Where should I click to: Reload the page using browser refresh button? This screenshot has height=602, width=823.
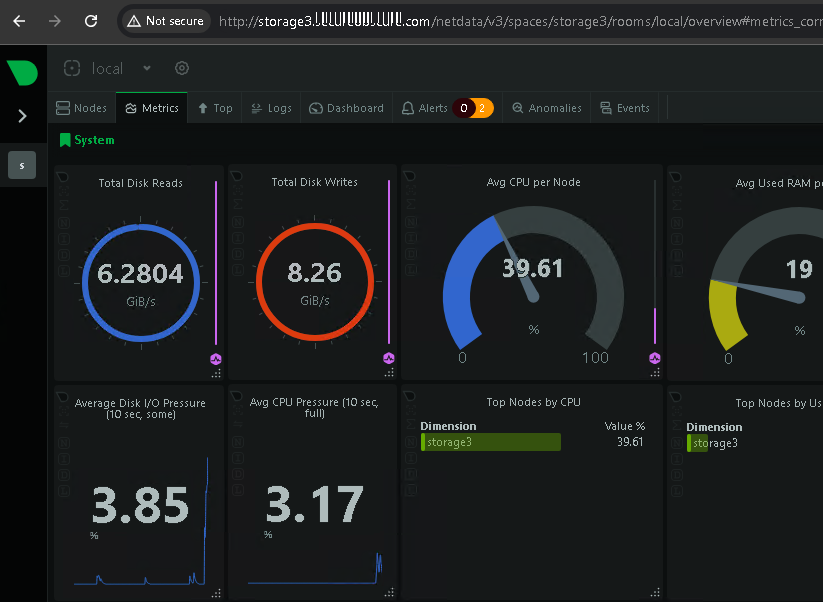[x=91, y=21]
